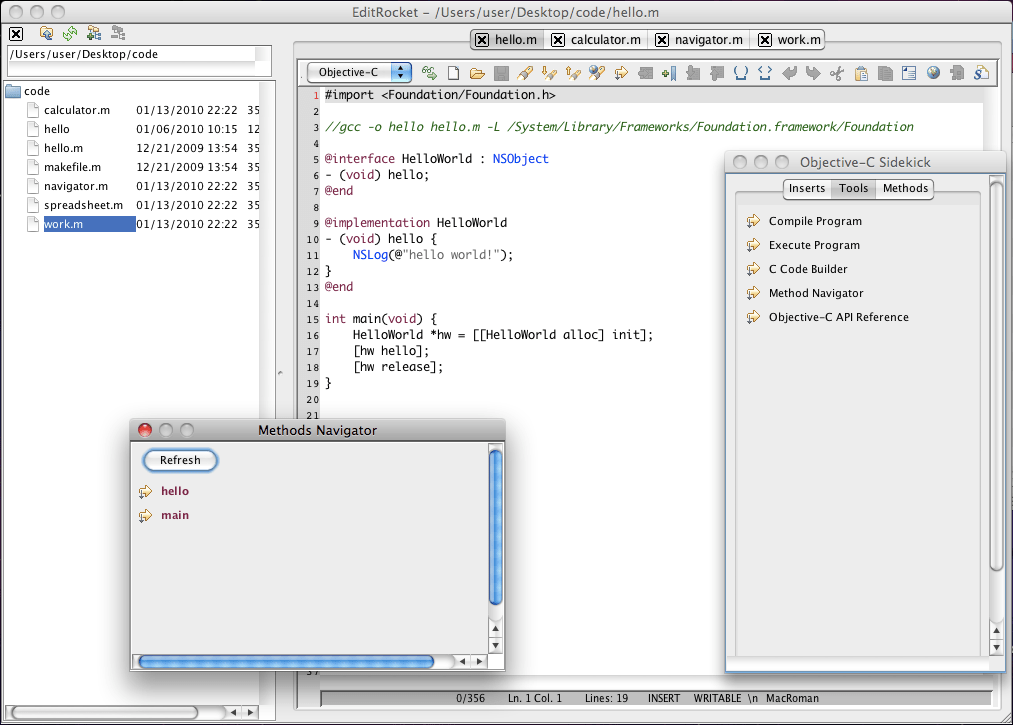This screenshot has height=725, width=1013.
Task: Click Compile Program in Sidekick
Action: point(815,221)
